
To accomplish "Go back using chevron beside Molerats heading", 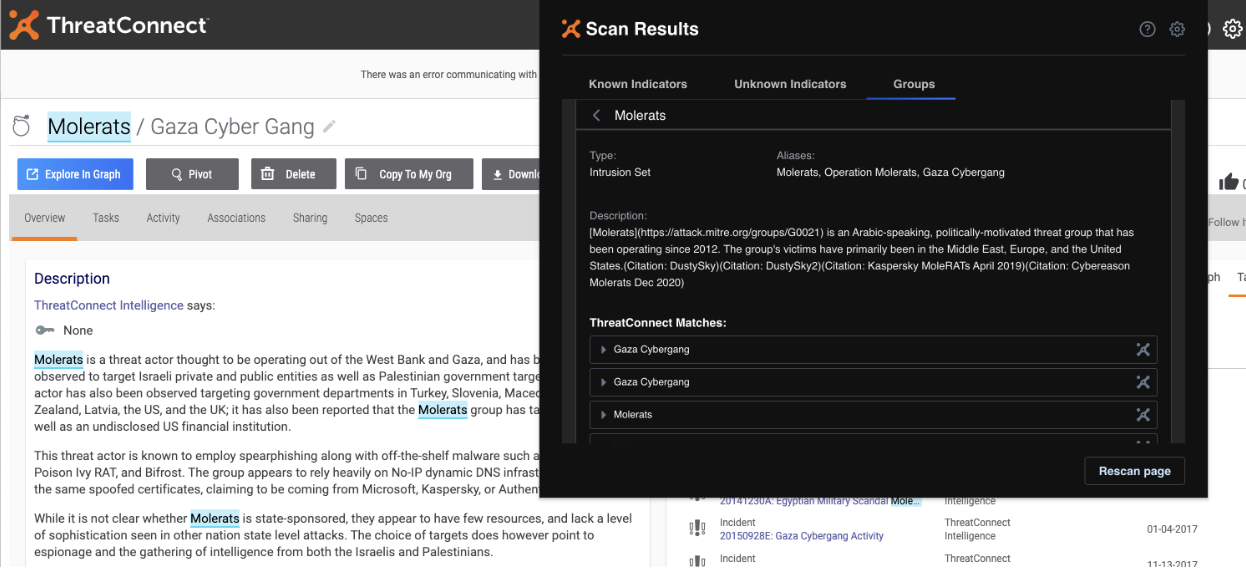I will click(x=597, y=116).
